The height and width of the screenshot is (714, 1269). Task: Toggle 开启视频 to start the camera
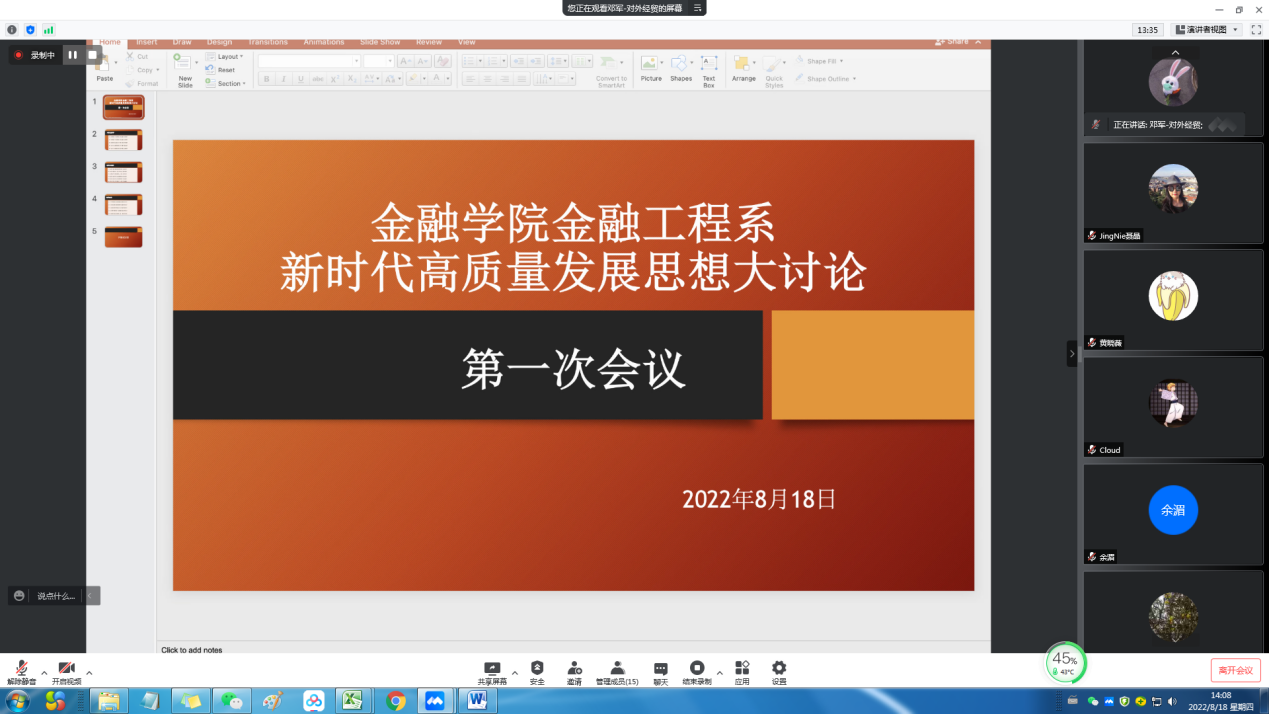coord(65,670)
